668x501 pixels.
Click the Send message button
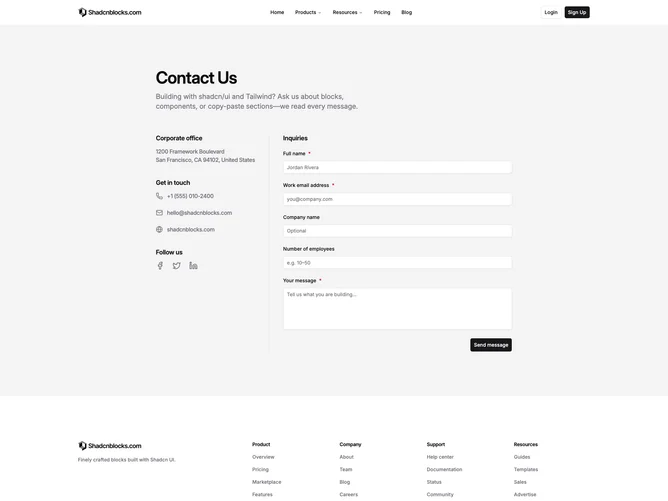point(491,345)
